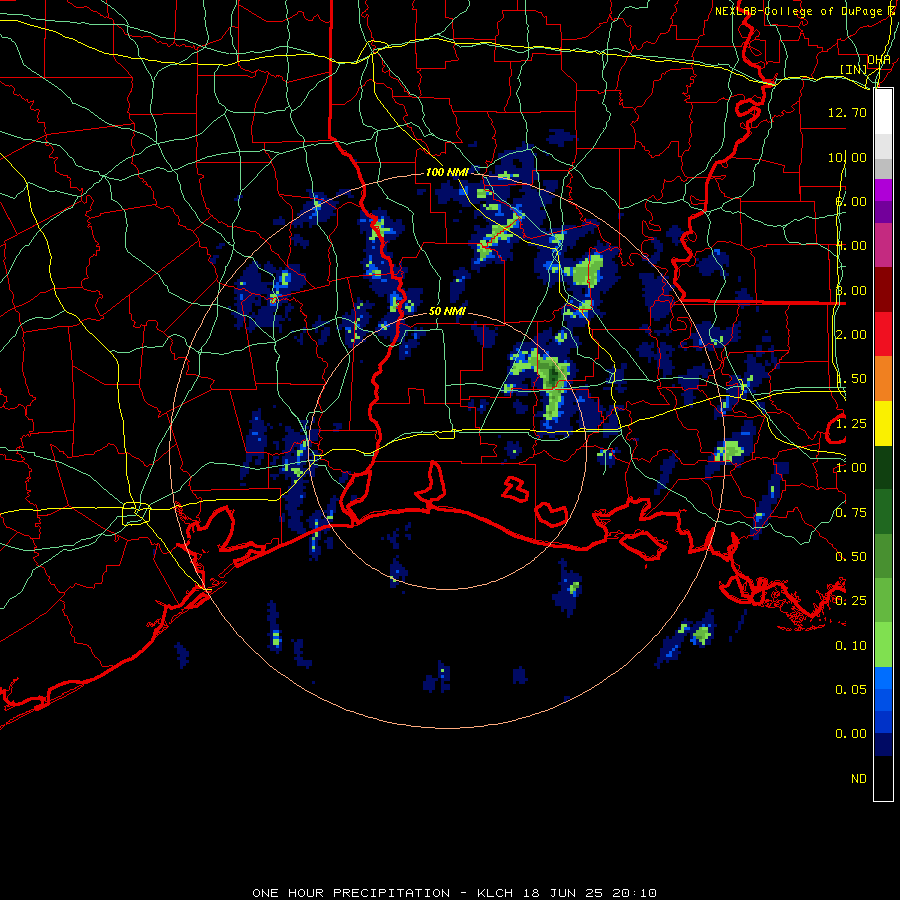The width and height of the screenshot is (900, 900).
Task: Click the 0.05 legend value
Action: click(851, 690)
